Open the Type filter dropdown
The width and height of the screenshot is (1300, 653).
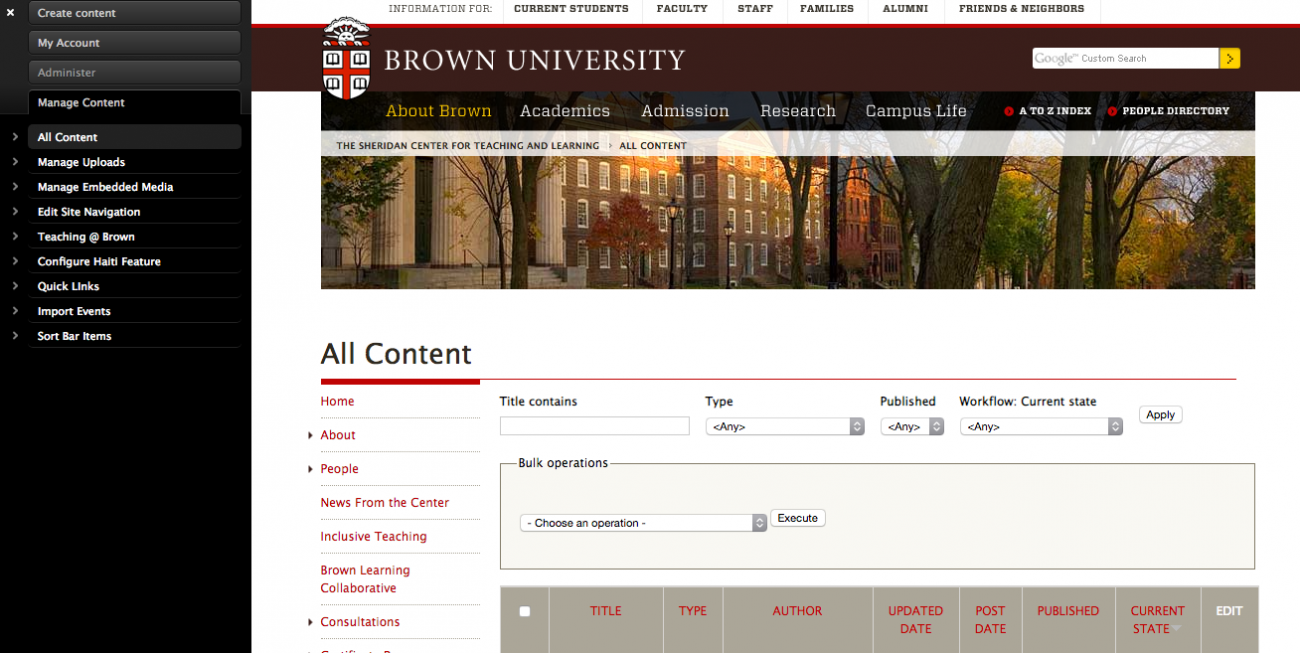click(785, 426)
